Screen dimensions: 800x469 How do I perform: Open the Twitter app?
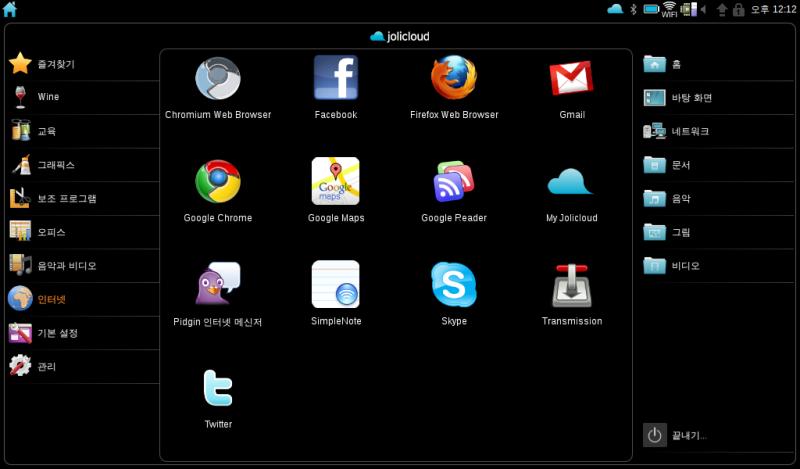pos(218,388)
